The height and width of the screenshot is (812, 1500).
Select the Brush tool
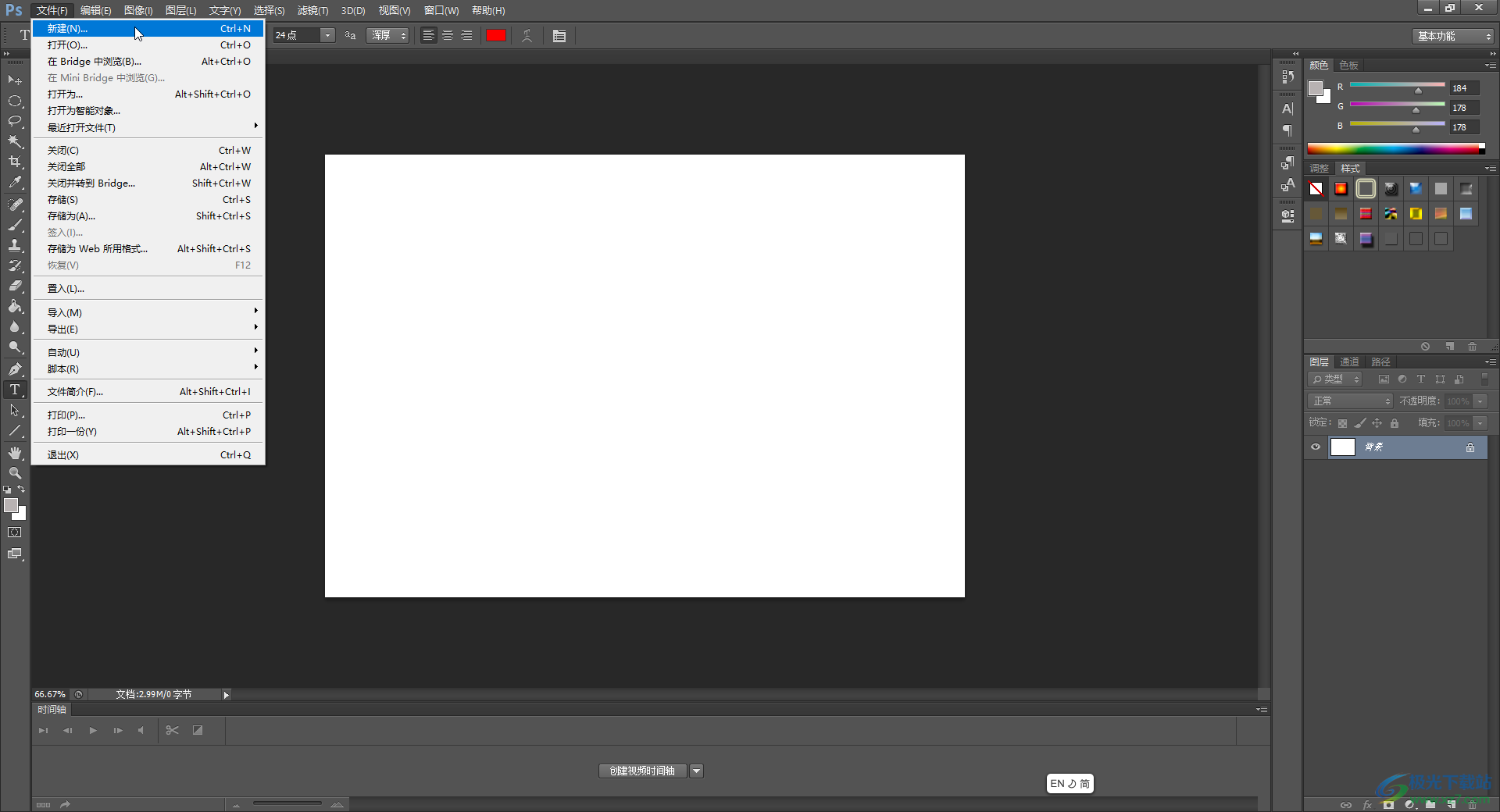click(15, 225)
